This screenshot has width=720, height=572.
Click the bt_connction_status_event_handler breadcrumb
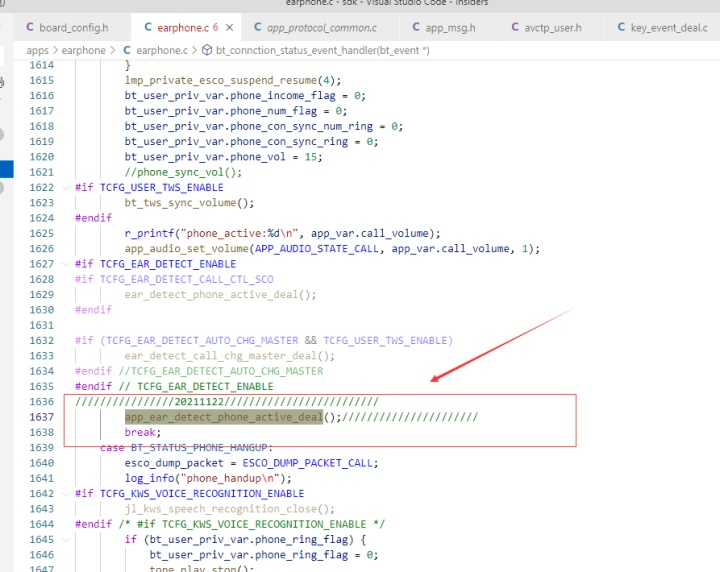pyautogui.click(x=322, y=50)
